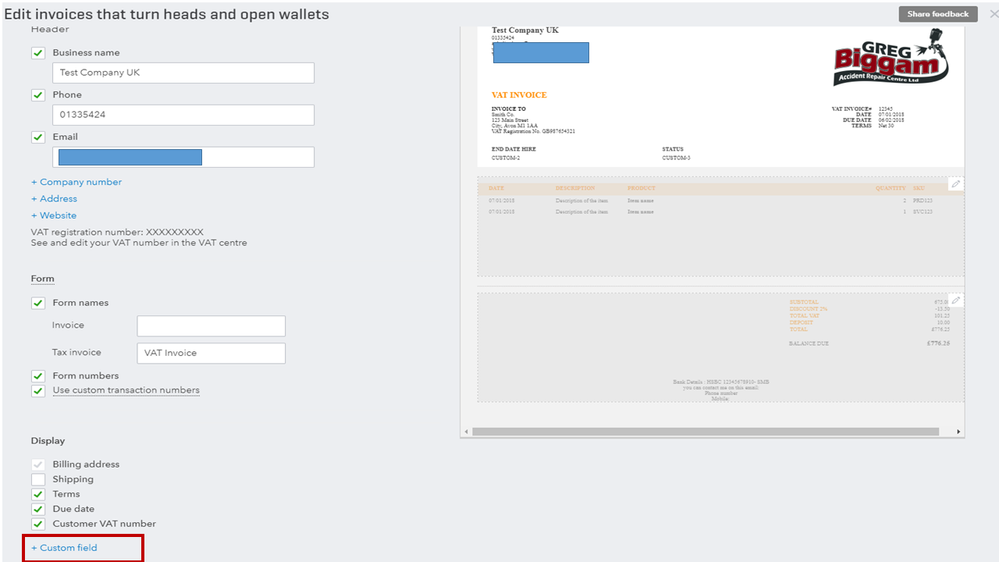The height and width of the screenshot is (562, 999).
Task: Toggle the Customer VAT number checkbox
Action: (x=38, y=524)
